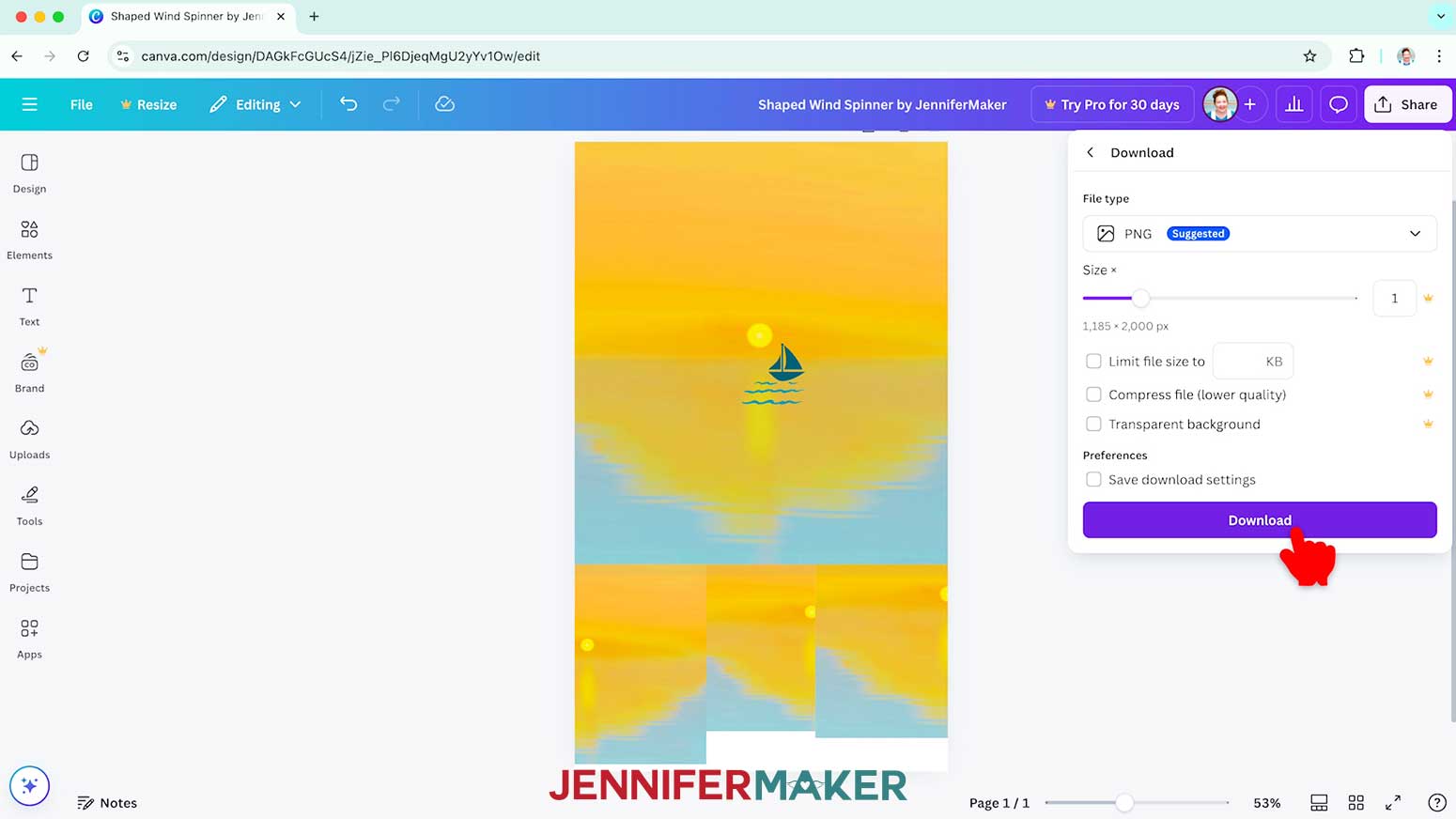
Task: Open the comments speech bubble icon
Action: pyautogui.click(x=1339, y=104)
